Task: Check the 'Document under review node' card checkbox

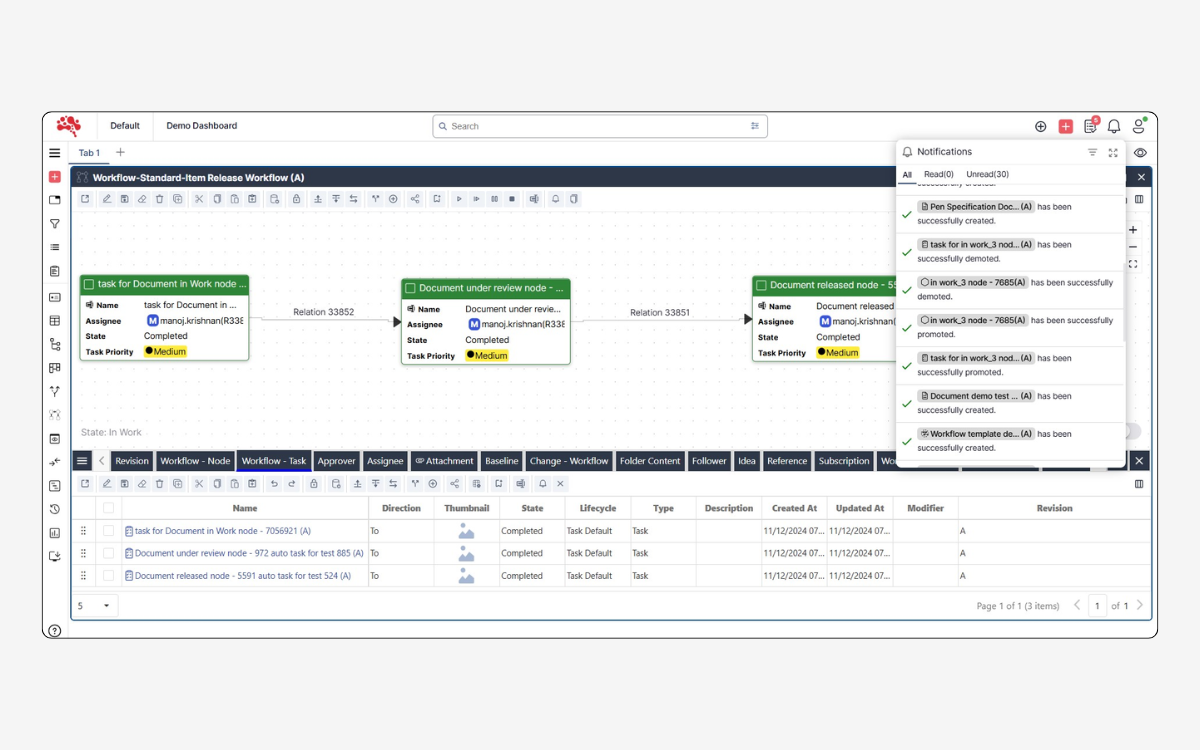Action: point(410,288)
